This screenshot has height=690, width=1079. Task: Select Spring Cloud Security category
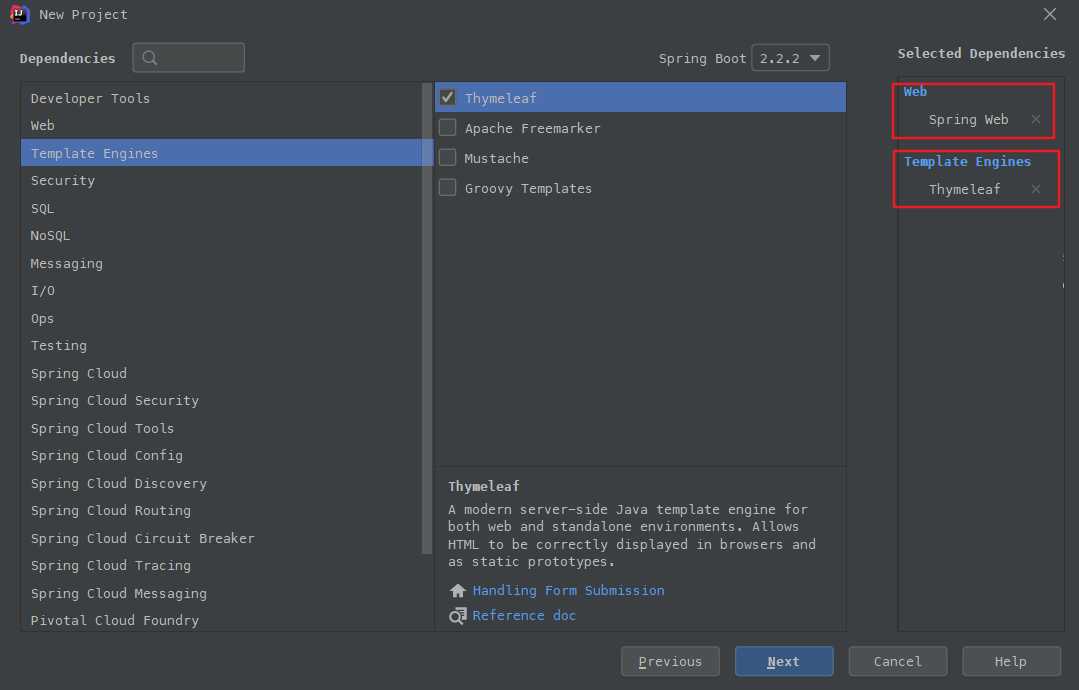point(222,400)
